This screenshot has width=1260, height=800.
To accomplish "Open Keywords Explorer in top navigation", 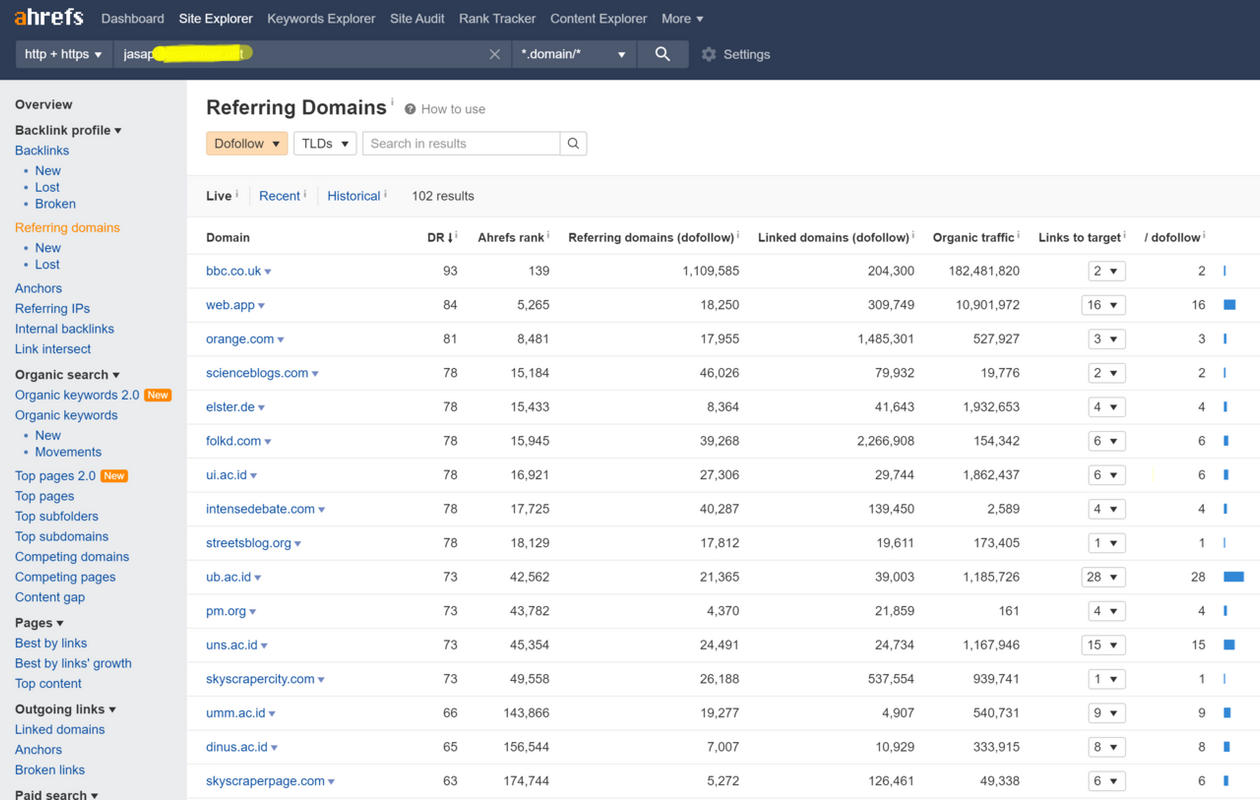I will click(321, 18).
